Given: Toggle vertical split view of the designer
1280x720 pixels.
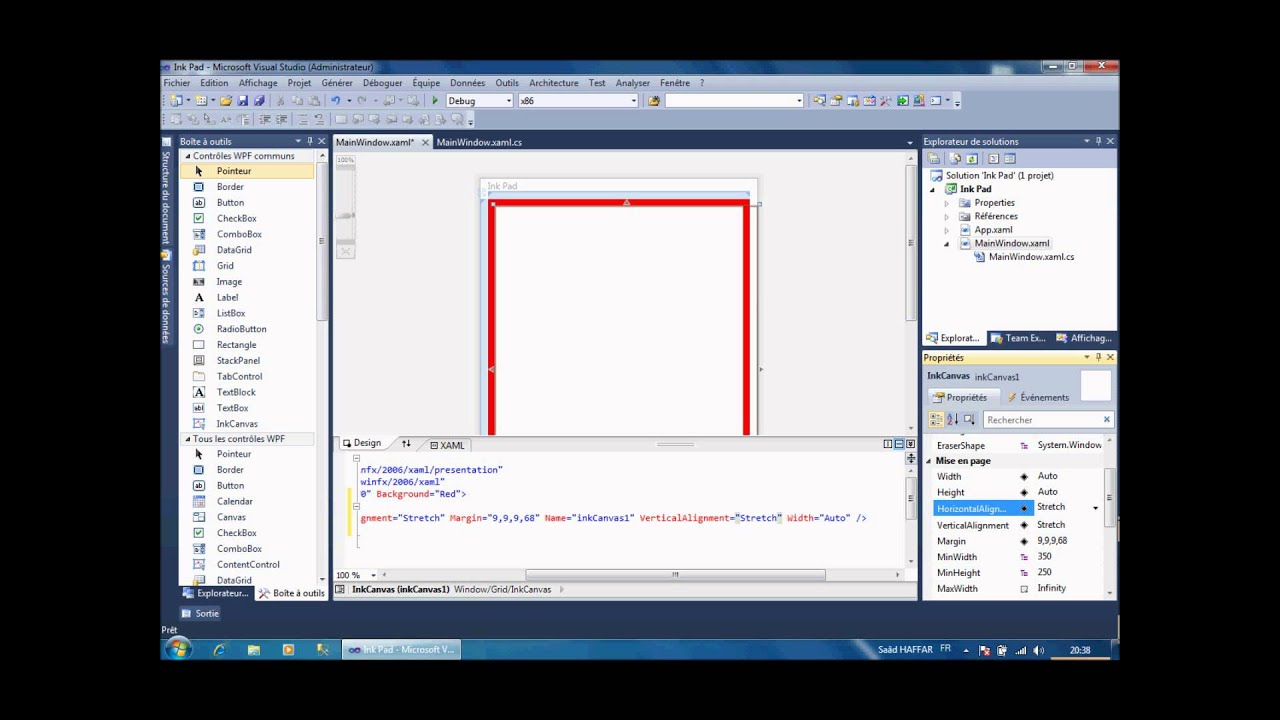Looking at the screenshot, I should pyautogui.click(x=887, y=444).
